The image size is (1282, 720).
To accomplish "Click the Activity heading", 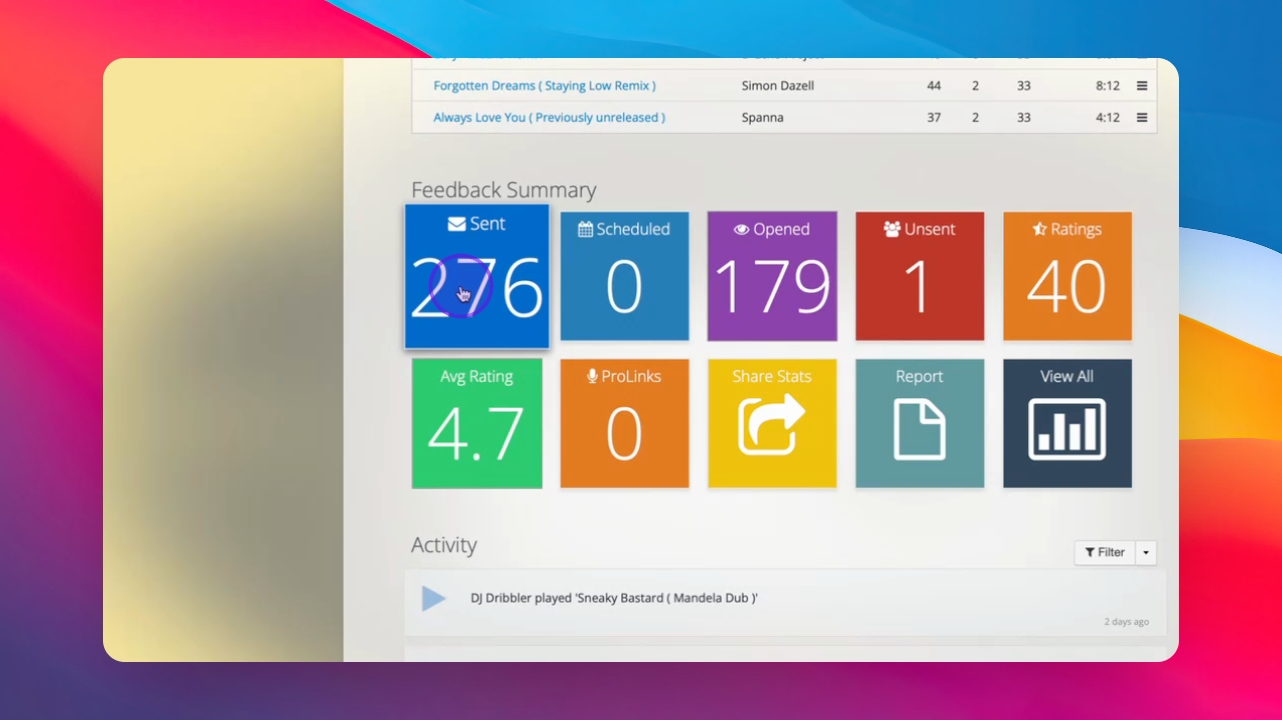I will pos(444,545).
